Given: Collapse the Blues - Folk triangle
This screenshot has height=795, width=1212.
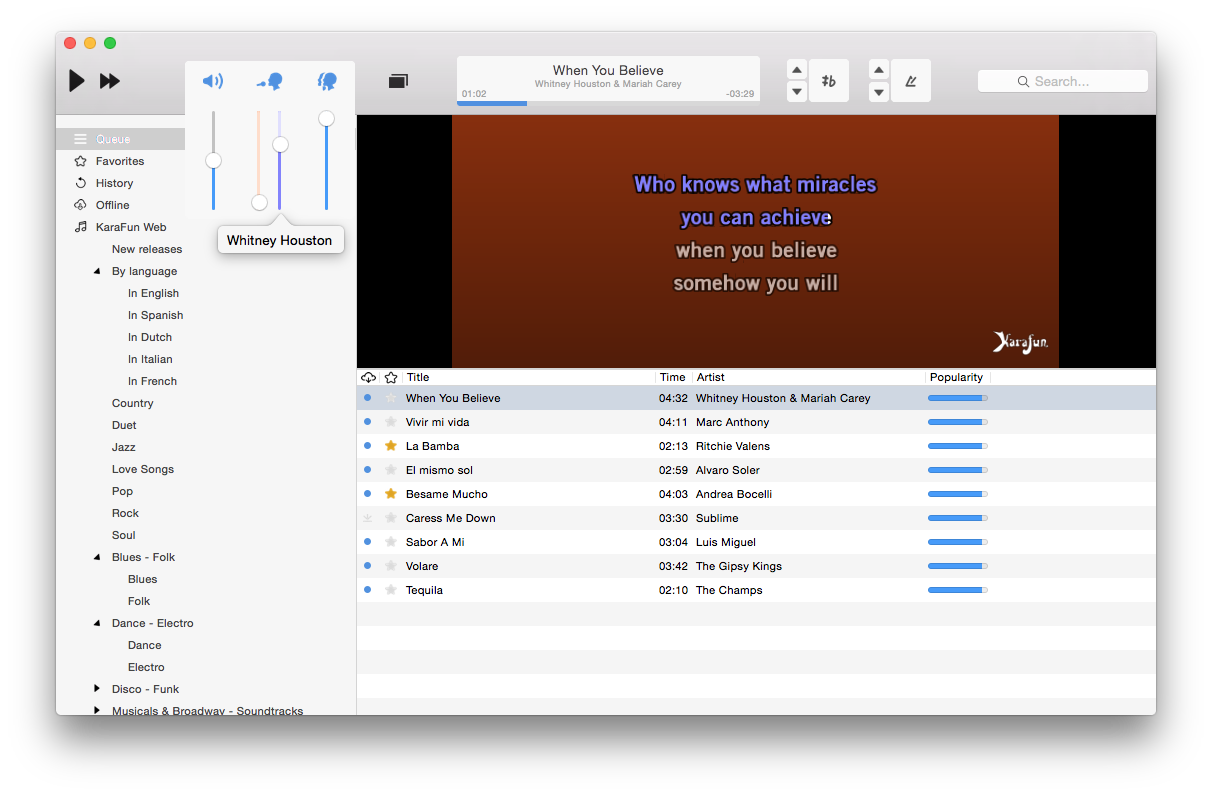Looking at the screenshot, I should (x=97, y=557).
